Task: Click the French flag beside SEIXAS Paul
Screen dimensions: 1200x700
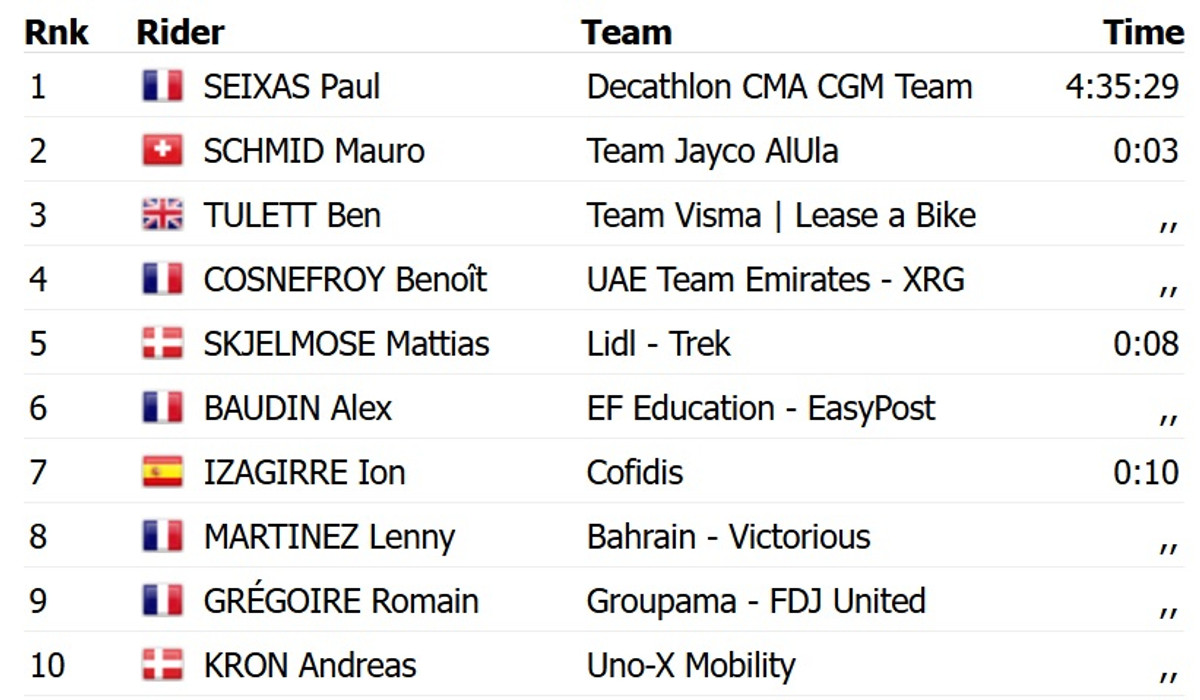Action: (162, 86)
